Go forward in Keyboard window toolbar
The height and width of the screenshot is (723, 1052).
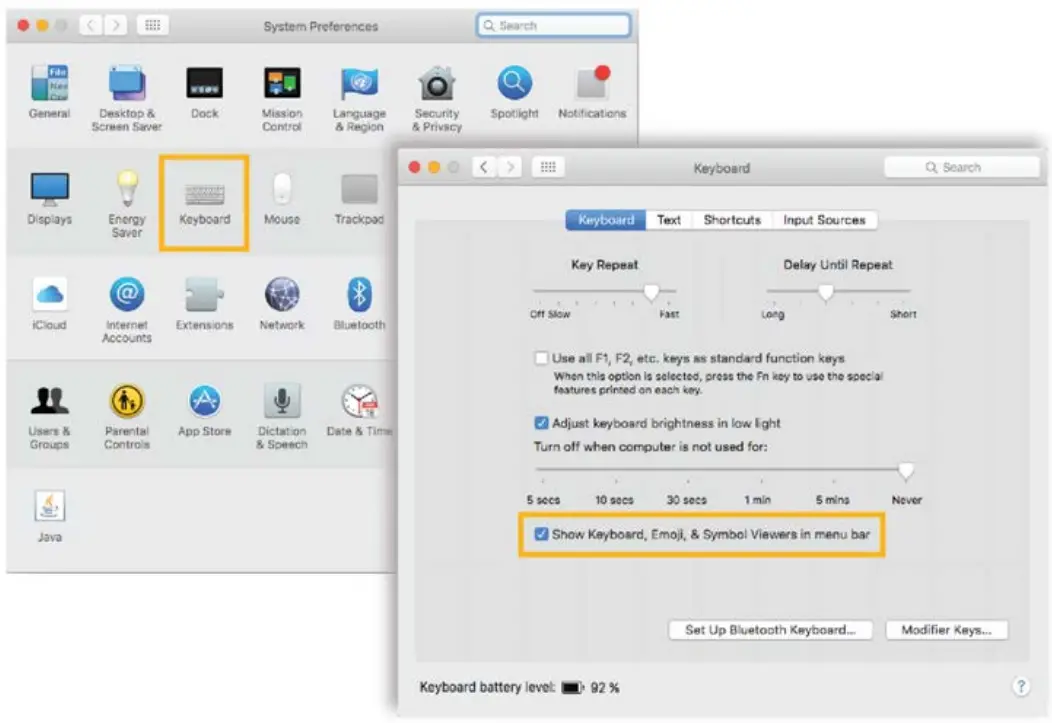point(510,167)
